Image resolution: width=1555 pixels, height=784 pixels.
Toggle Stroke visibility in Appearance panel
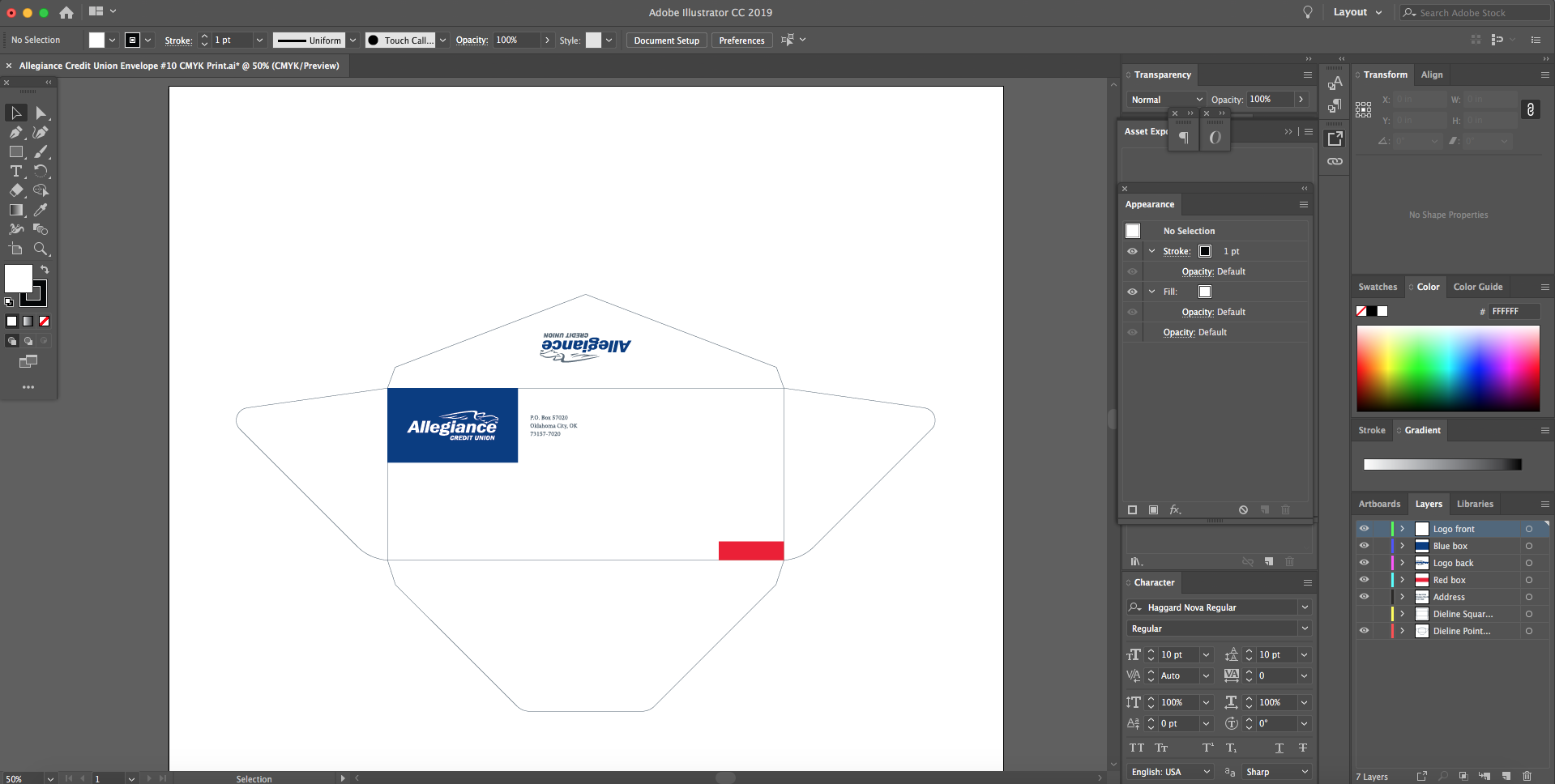click(1132, 251)
